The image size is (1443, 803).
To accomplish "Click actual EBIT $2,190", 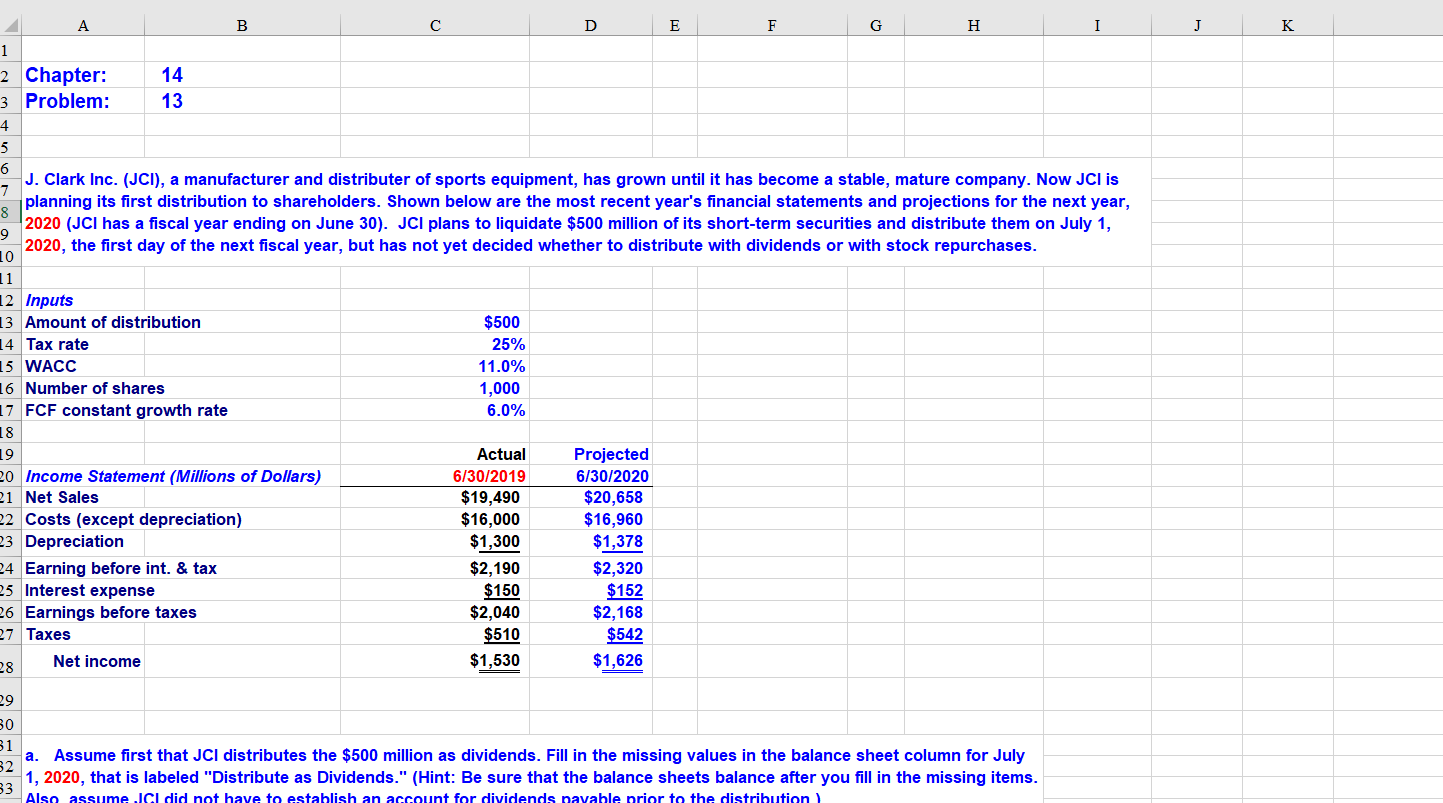I will pos(495,568).
